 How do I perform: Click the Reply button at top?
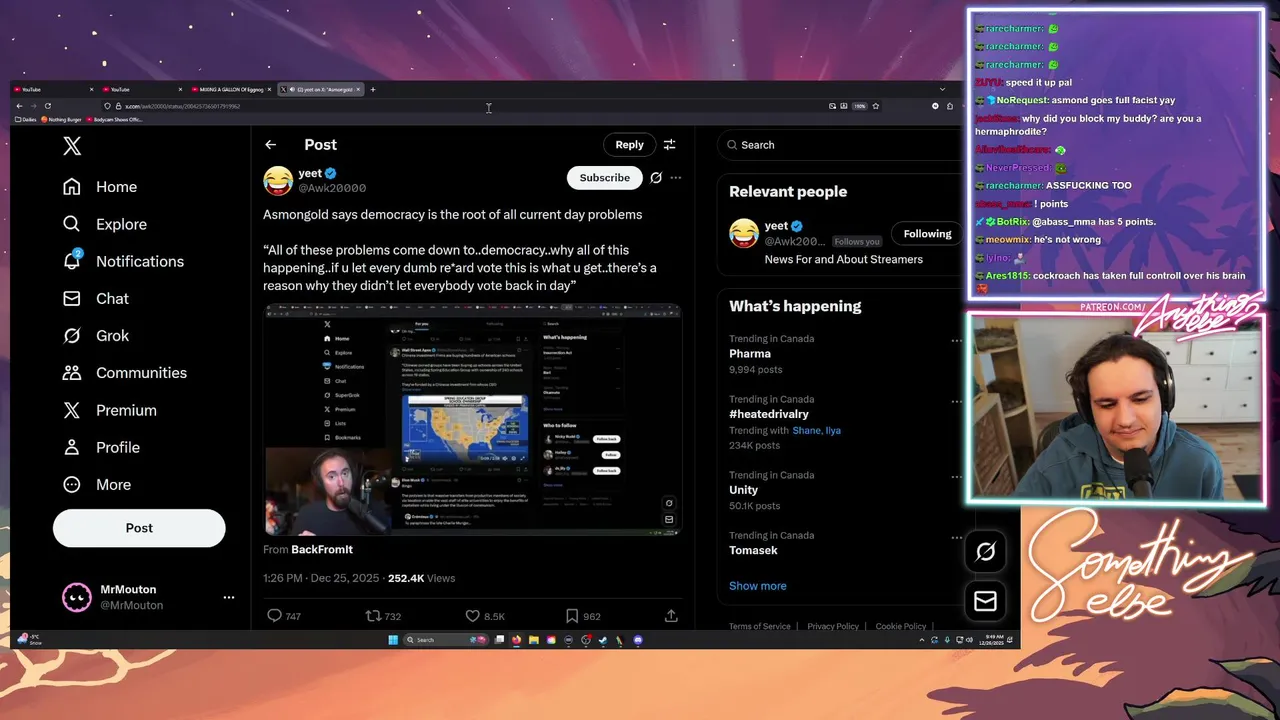(x=629, y=145)
